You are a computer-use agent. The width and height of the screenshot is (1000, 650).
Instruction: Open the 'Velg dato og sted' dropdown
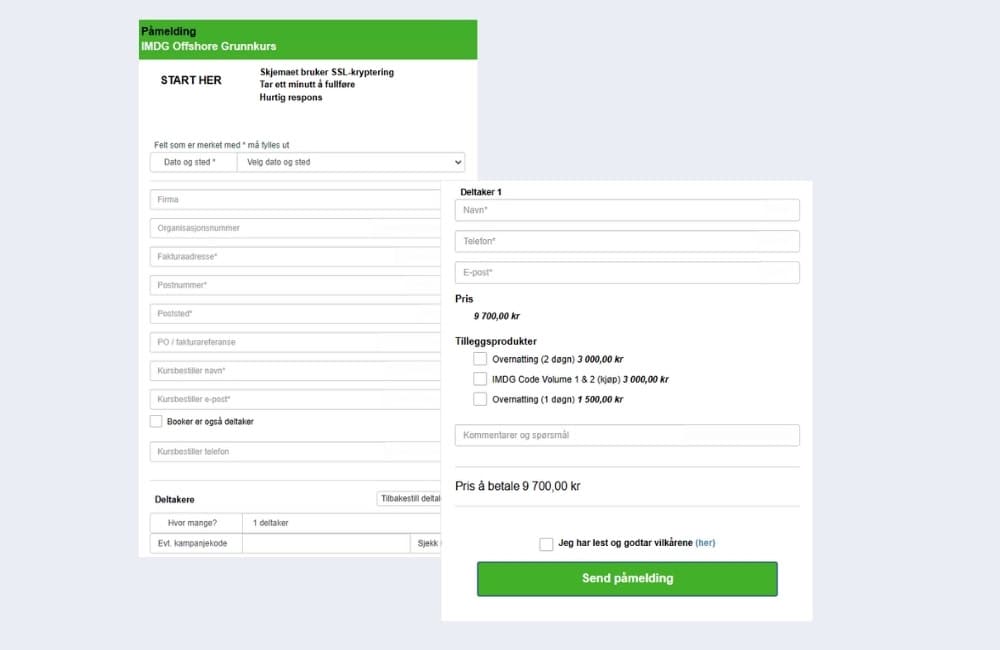coord(350,162)
